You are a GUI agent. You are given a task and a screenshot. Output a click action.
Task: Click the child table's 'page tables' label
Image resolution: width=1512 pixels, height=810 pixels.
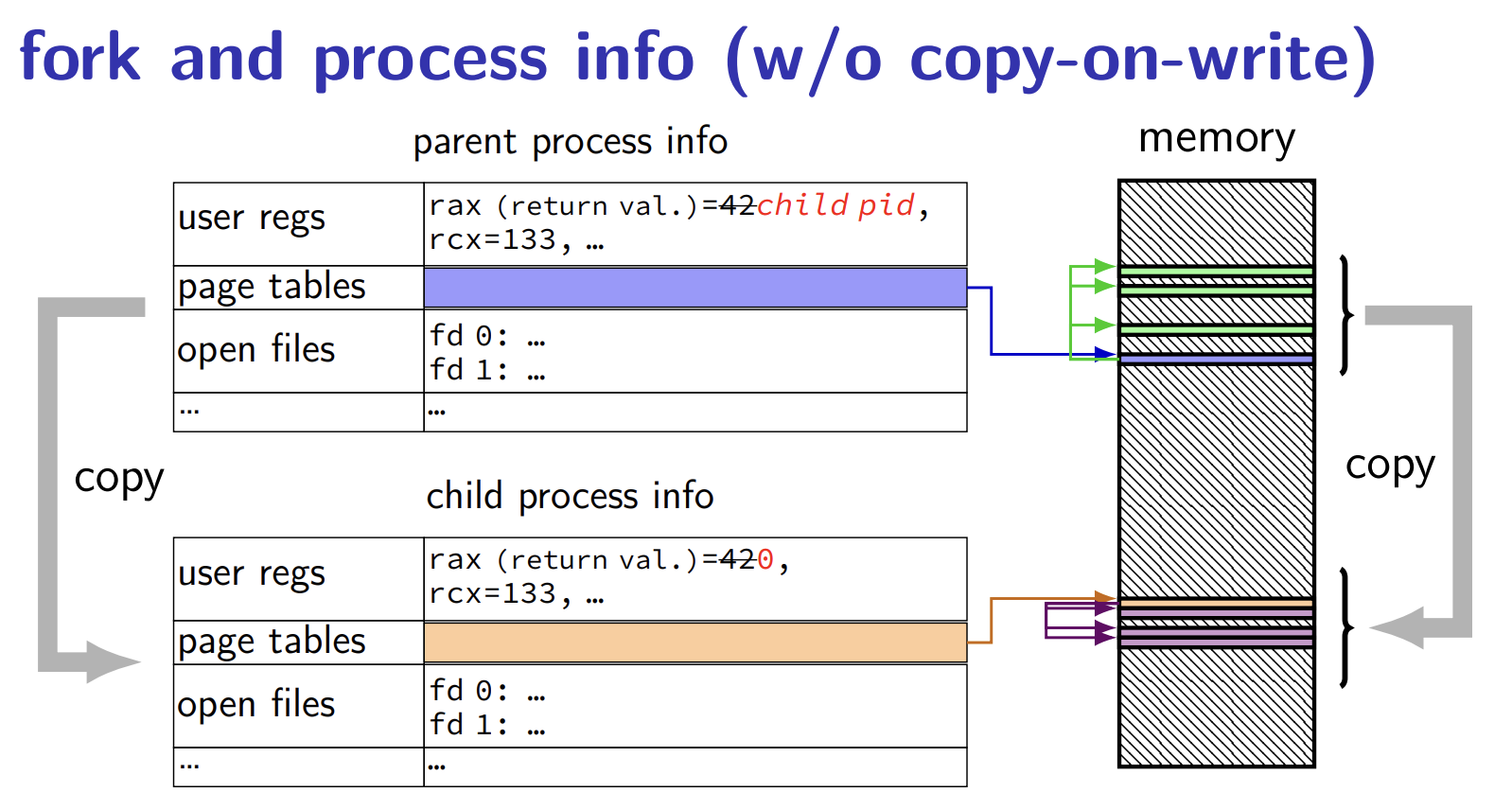coord(272,642)
